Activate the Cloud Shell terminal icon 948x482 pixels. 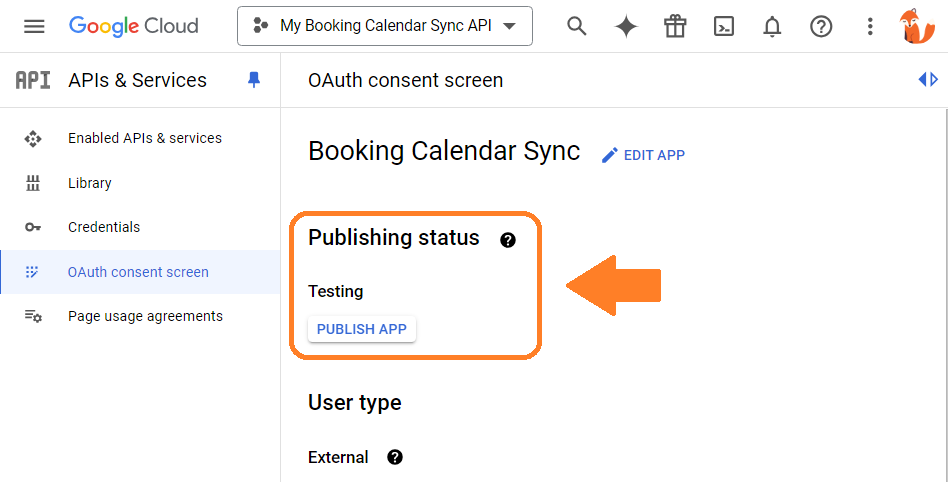click(724, 26)
